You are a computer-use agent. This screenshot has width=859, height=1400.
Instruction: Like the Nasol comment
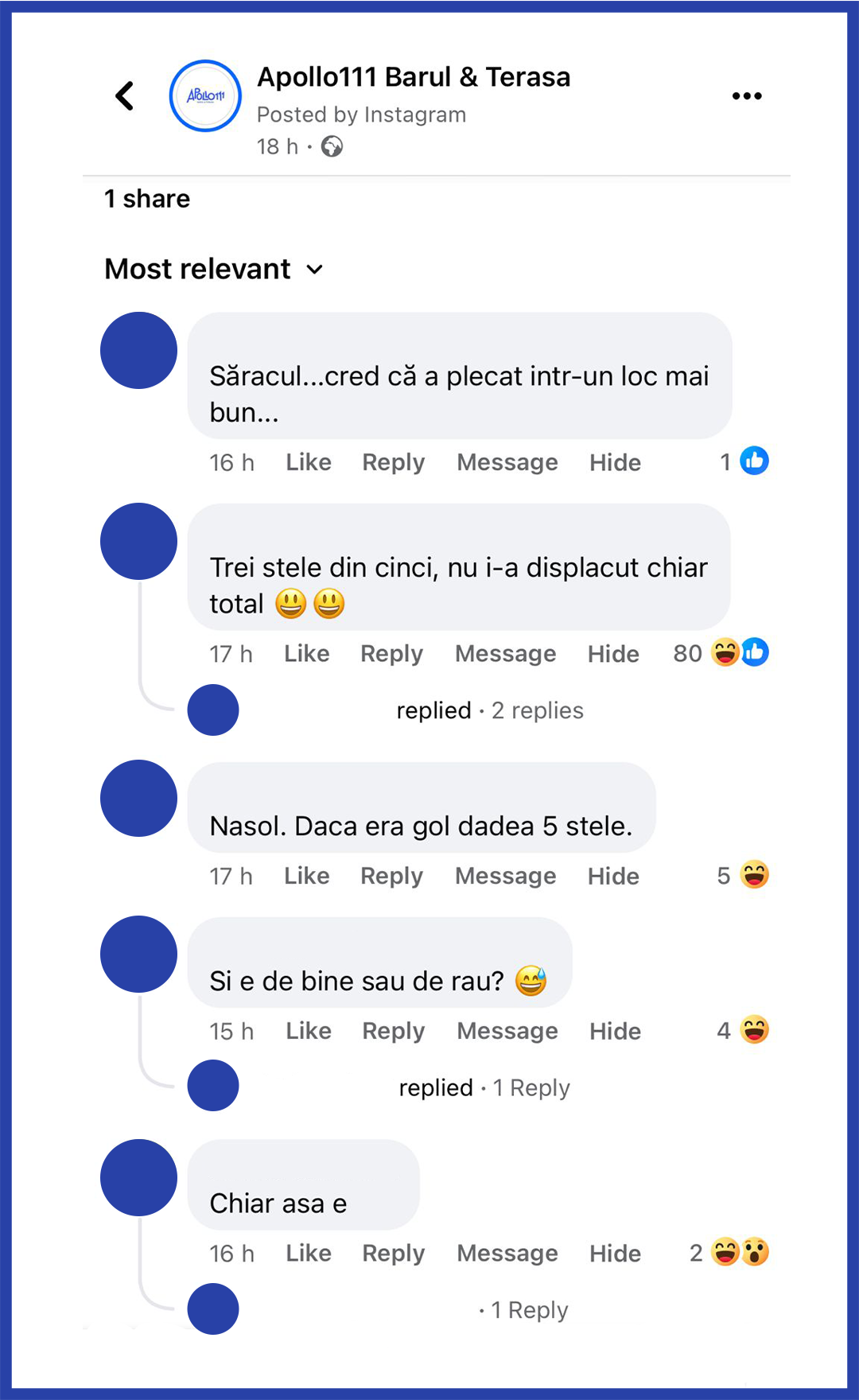[x=306, y=876]
